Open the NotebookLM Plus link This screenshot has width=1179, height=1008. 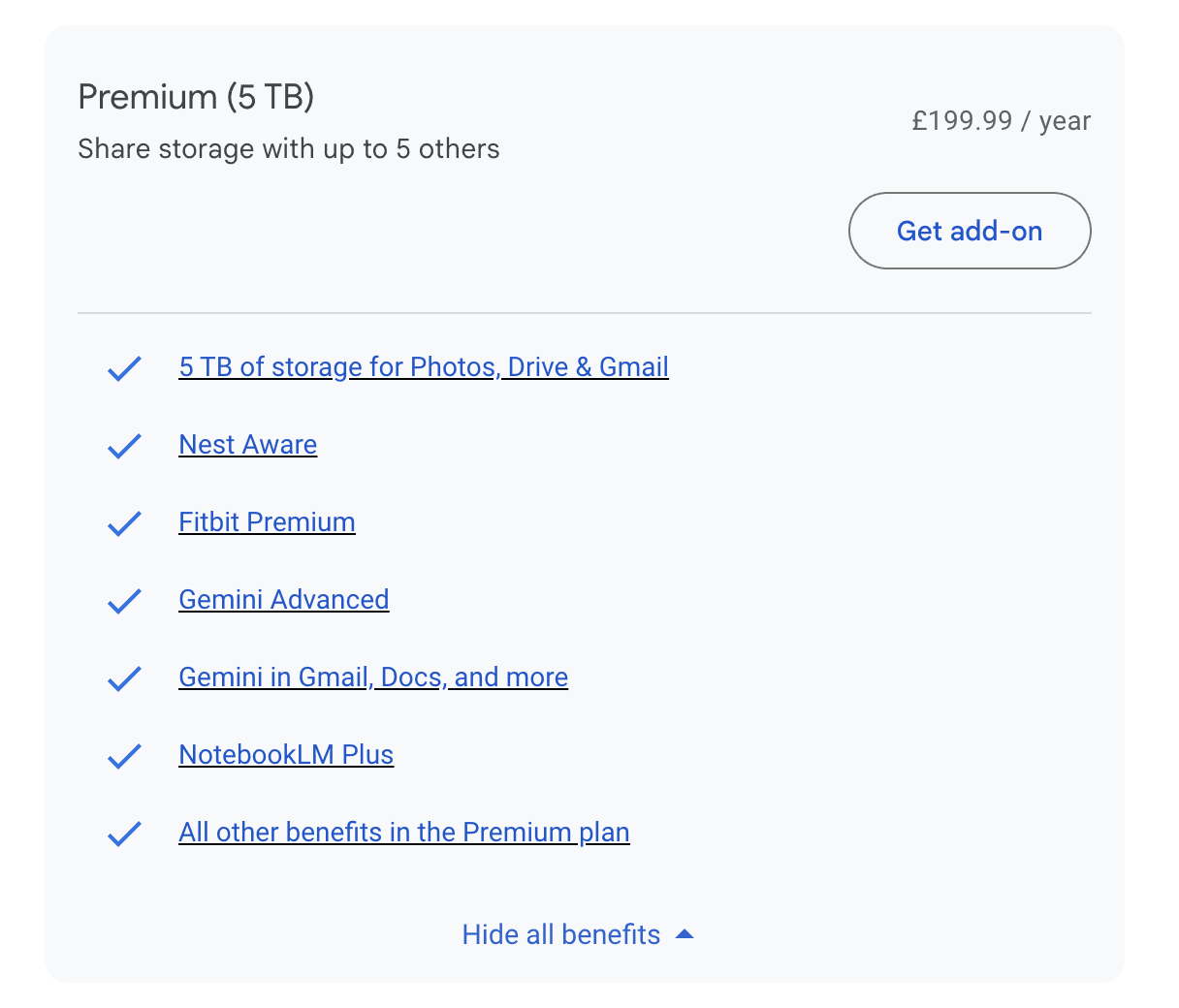[286, 755]
